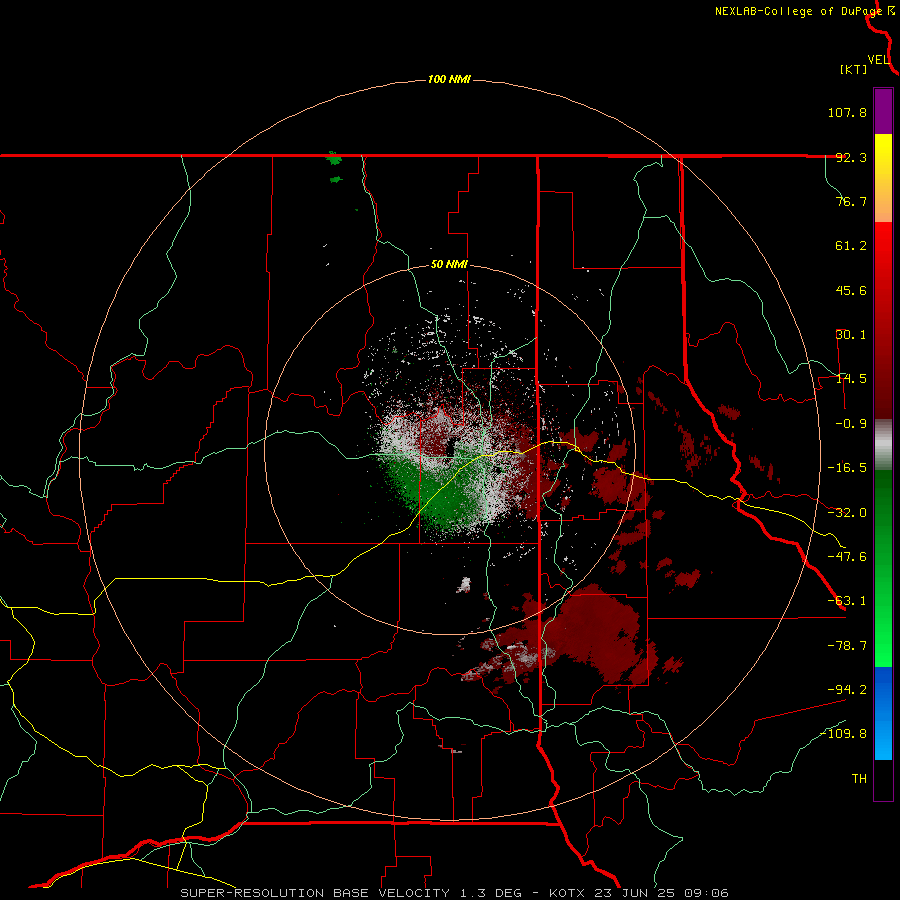
Task: Select the 30.1 scale value
Action: 851,335
